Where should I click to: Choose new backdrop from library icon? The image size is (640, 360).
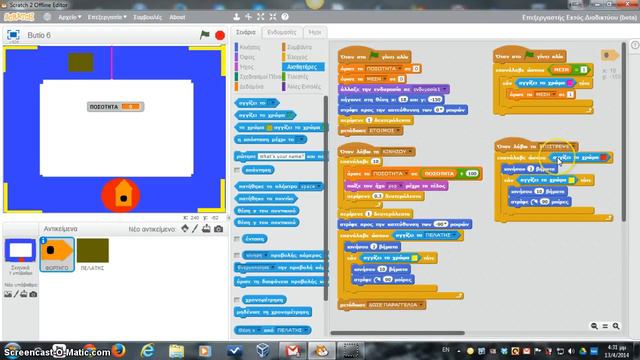(x=8, y=294)
